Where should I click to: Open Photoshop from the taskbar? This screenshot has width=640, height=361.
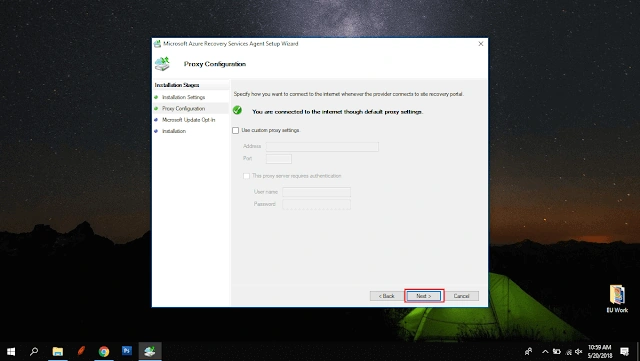click(x=127, y=351)
